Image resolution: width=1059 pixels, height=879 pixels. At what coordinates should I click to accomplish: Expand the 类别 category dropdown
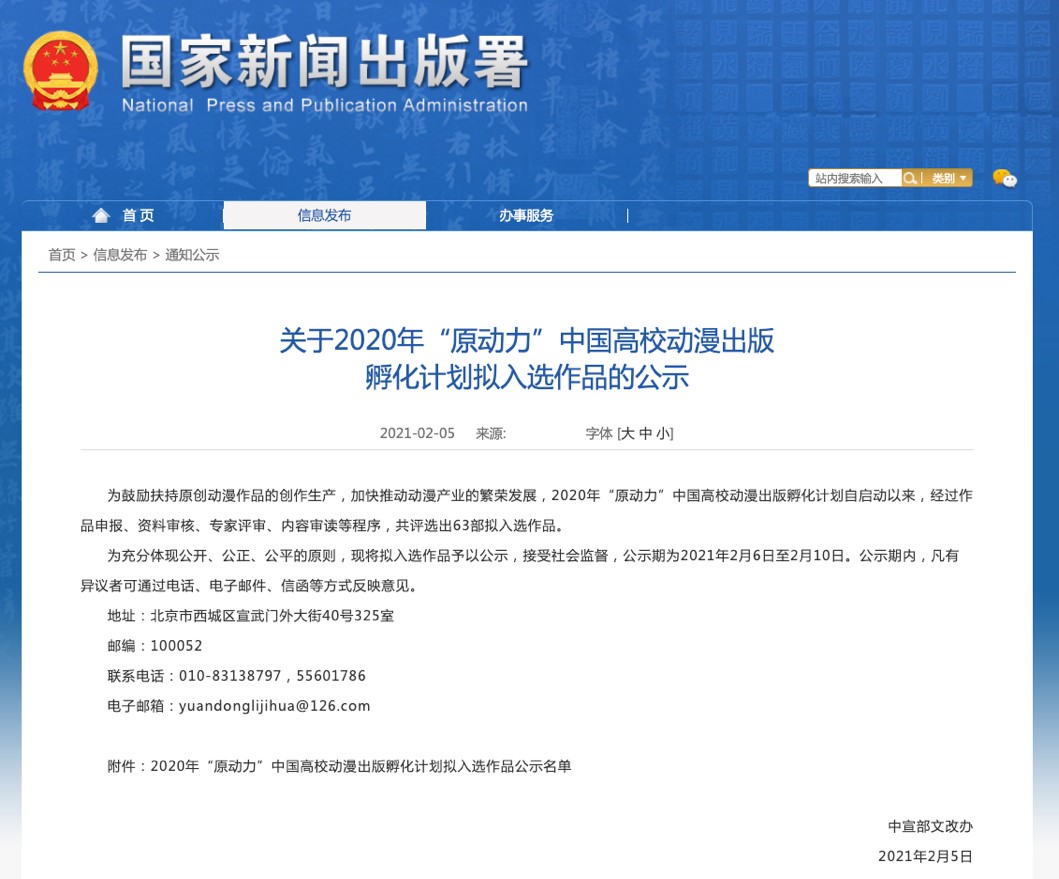(x=949, y=178)
